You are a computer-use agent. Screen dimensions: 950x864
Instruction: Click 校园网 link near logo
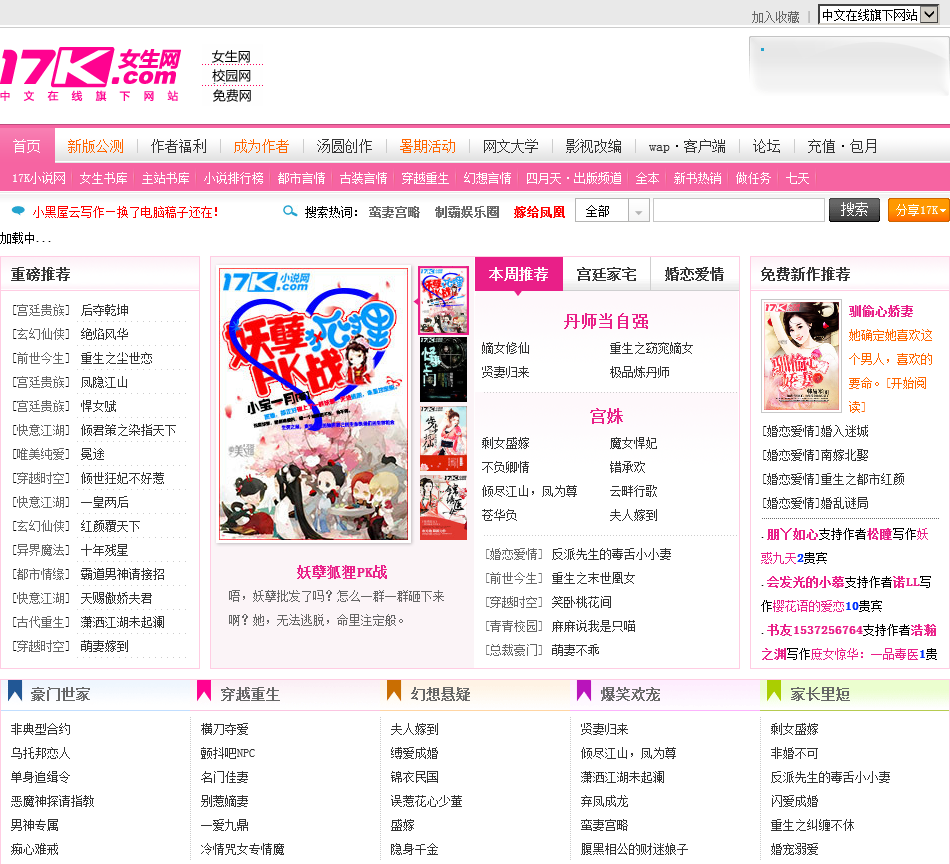click(x=231, y=76)
